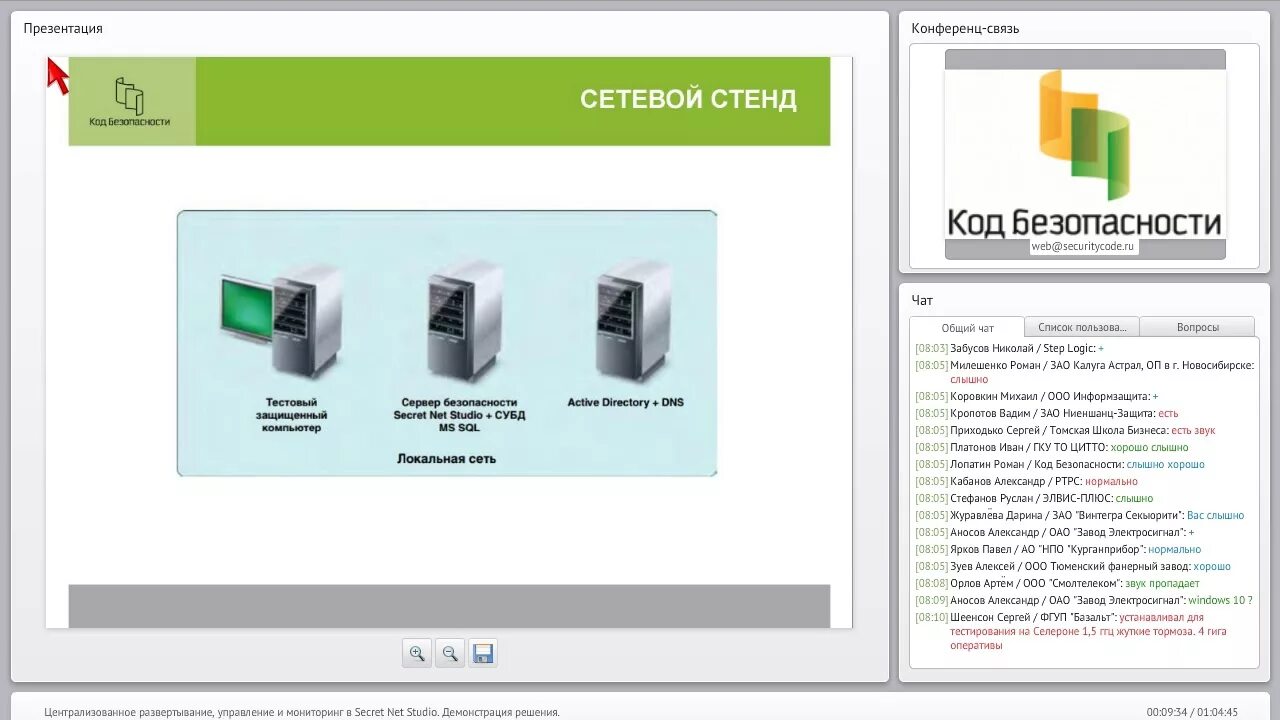Click the 00:09:34 / 01:04:45 time counter
1280x720 pixels.
pos(1192,712)
